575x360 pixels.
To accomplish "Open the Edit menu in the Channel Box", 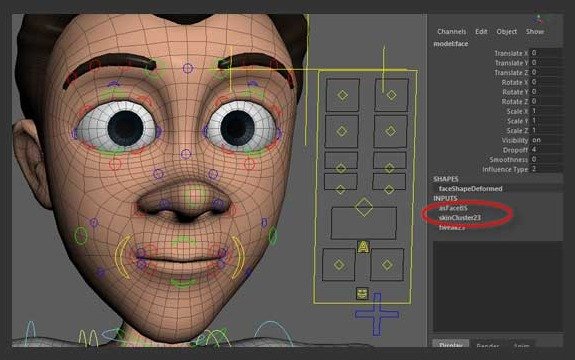I will (481, 32).
